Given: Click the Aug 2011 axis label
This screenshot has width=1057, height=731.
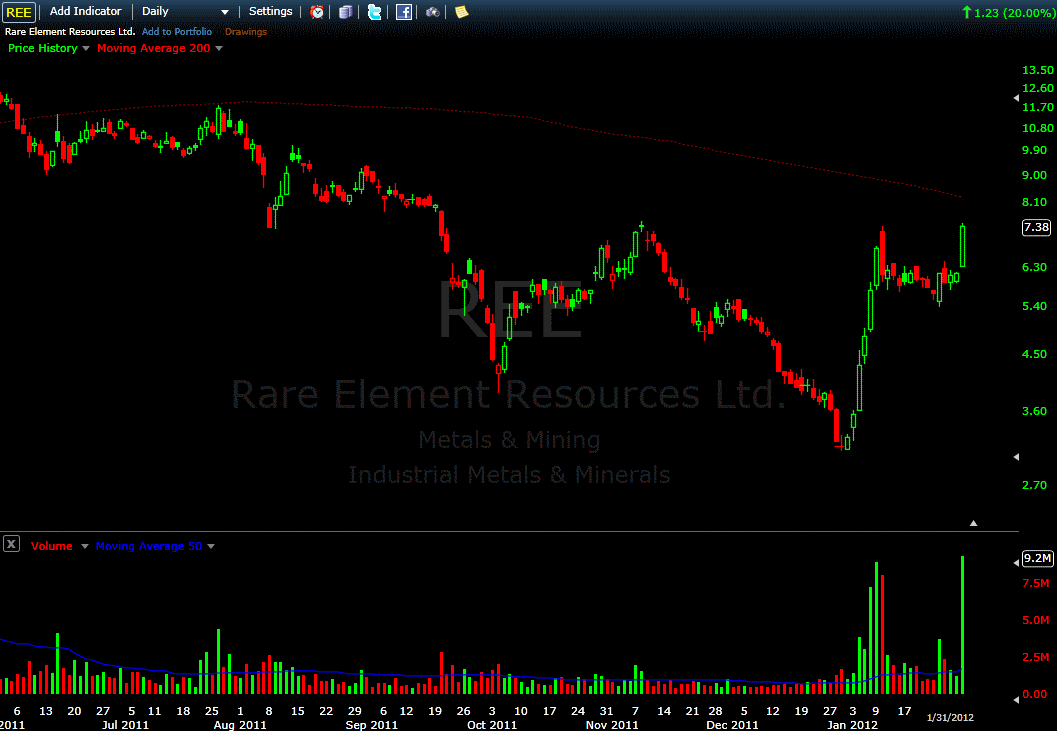Looking at the screenshot, I should pos(240,725).
